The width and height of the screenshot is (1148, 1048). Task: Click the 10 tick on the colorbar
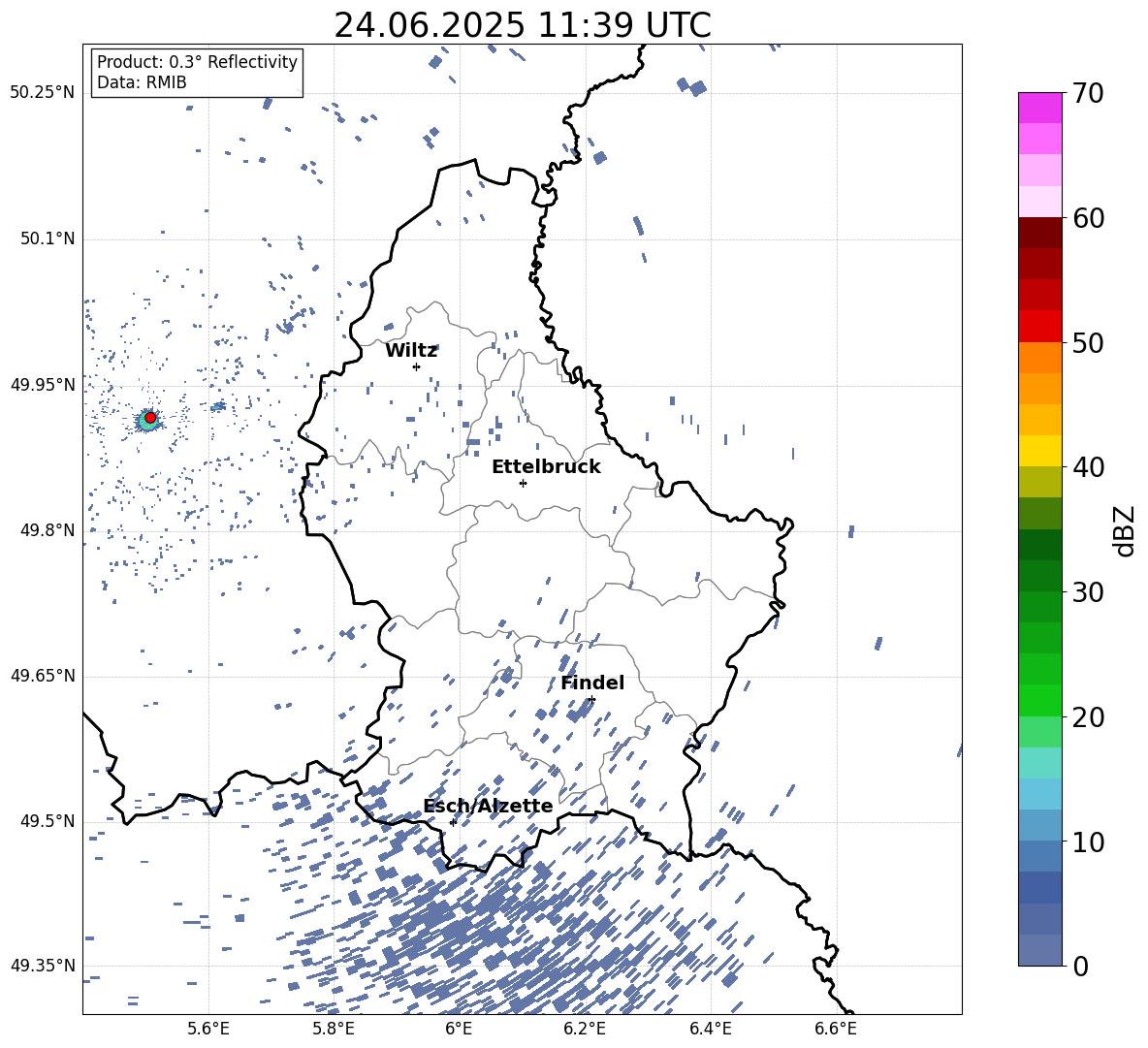pyautogui.click(x=1088, y=842)
